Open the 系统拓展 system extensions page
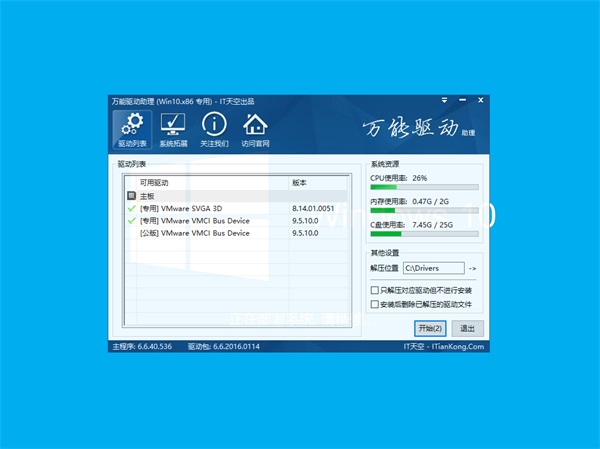 (172, 130)
